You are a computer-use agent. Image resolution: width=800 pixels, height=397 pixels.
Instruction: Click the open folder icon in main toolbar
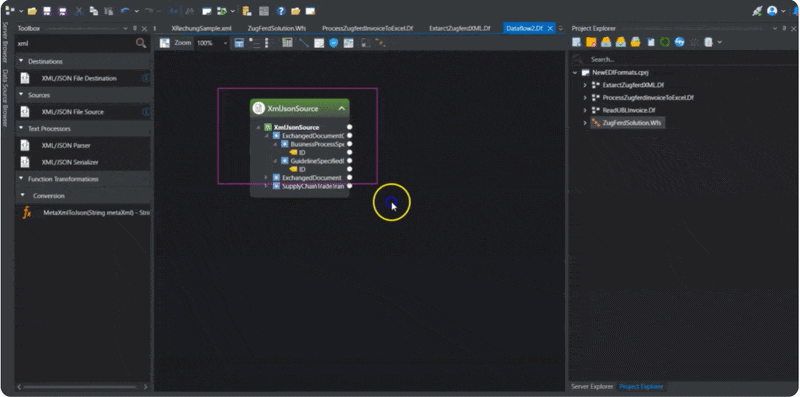click(x=32, y=11)
